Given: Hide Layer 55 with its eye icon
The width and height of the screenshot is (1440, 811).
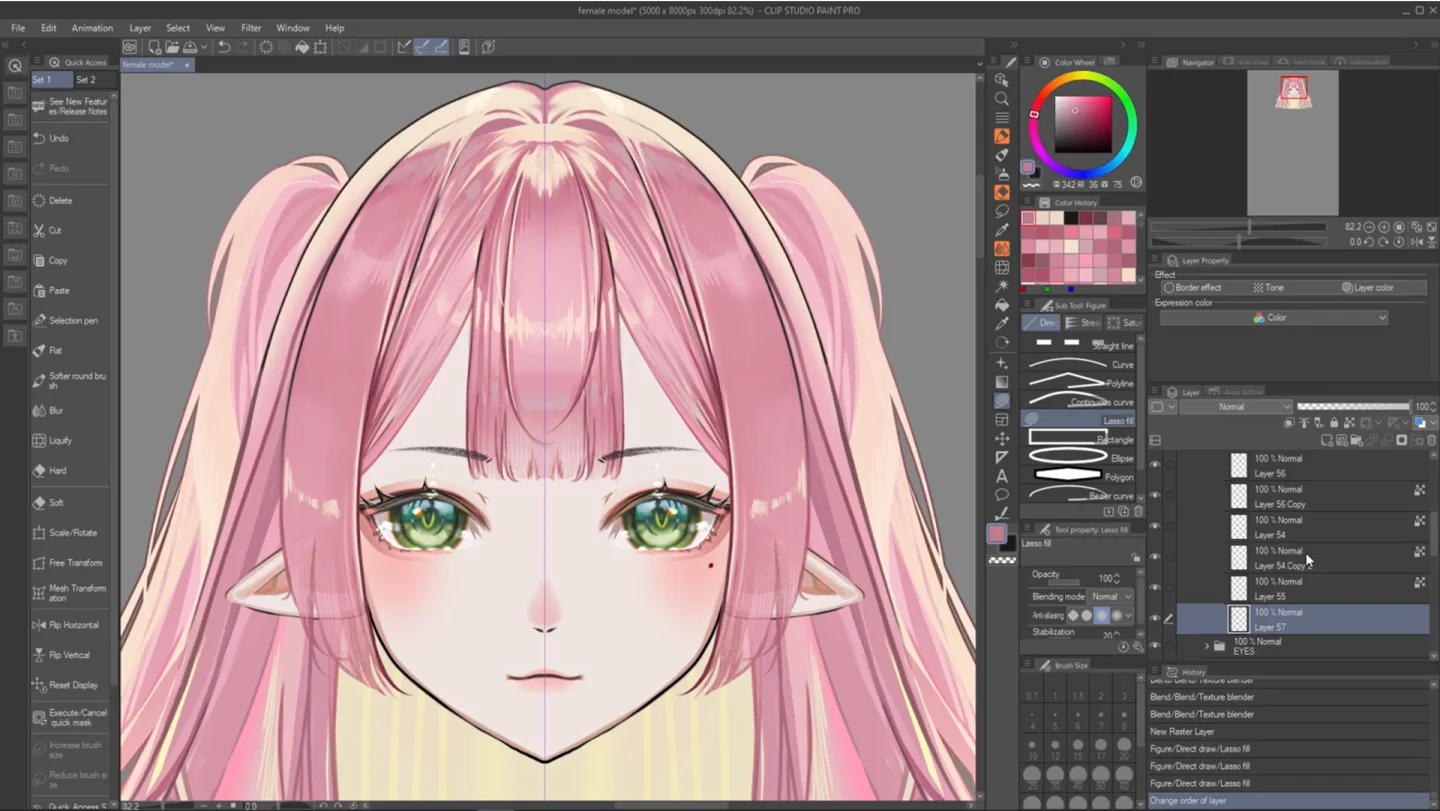Looking at the screenshot, I should click(x=1155, y=588).
